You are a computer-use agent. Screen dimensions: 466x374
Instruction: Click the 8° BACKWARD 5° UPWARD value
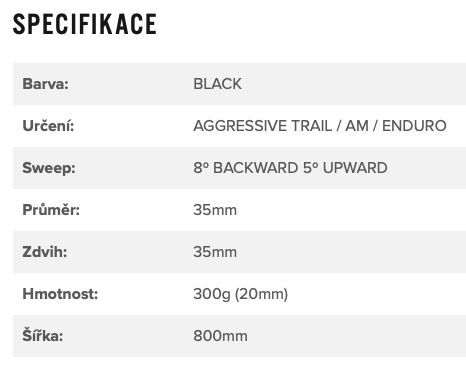click(x=290, y=168)
